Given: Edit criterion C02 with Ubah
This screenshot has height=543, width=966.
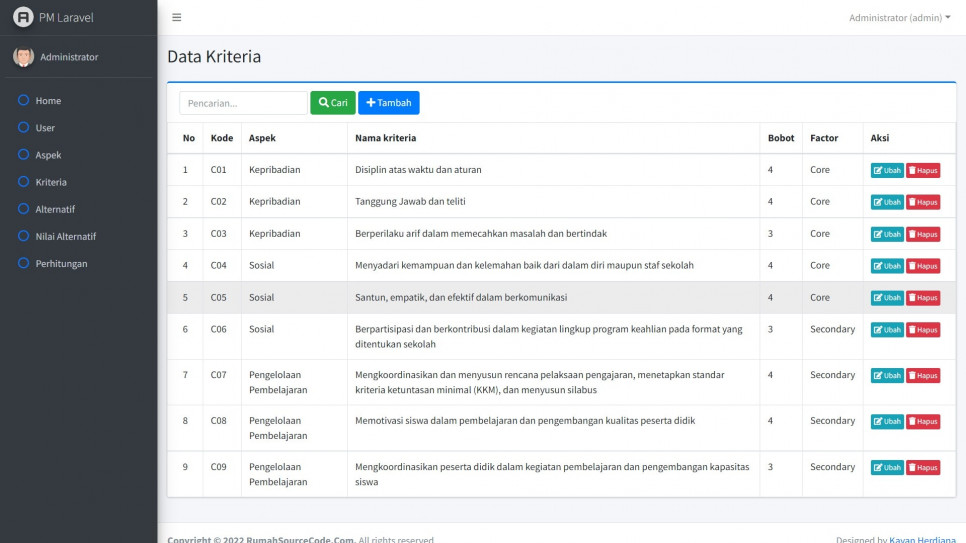Looking at the screenshot, I should [x=887, y=202].
